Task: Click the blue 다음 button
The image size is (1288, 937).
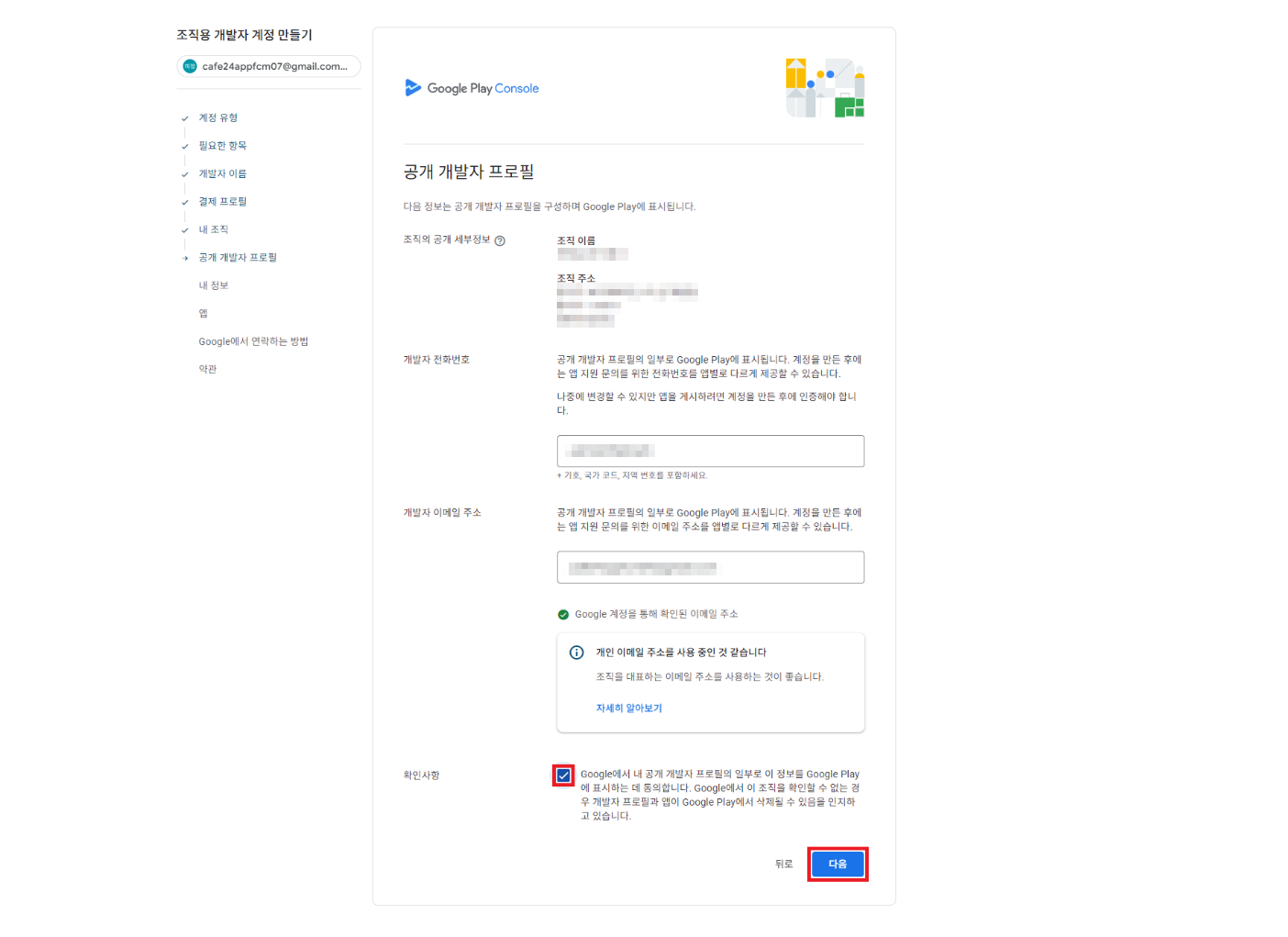Action: click(838, 864)
